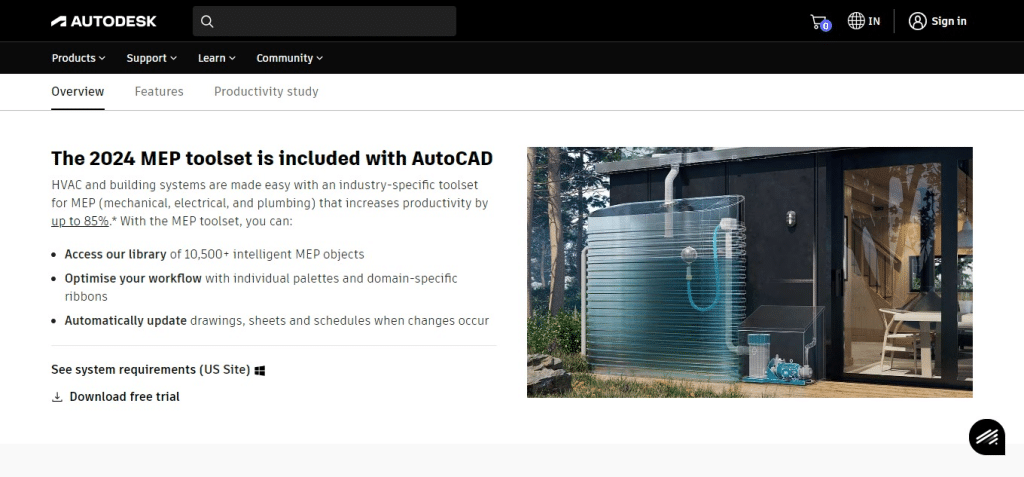Viewport: 1024px width, 477px height.
Task: Focus the search input field
Action: click(x=324, y=22)
